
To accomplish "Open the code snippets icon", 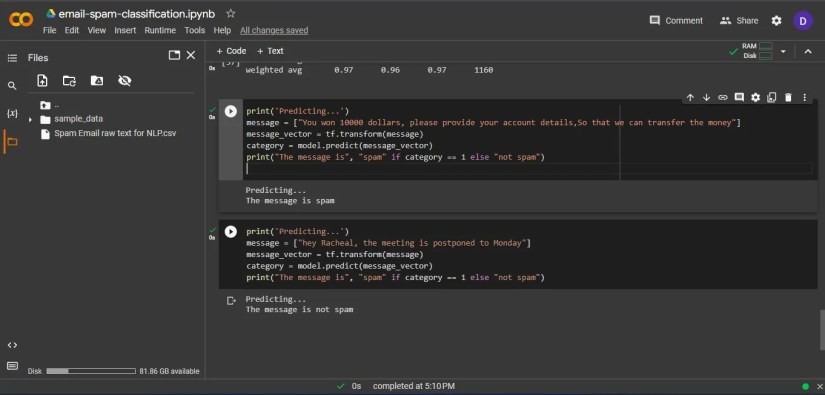I will point(12,345).
